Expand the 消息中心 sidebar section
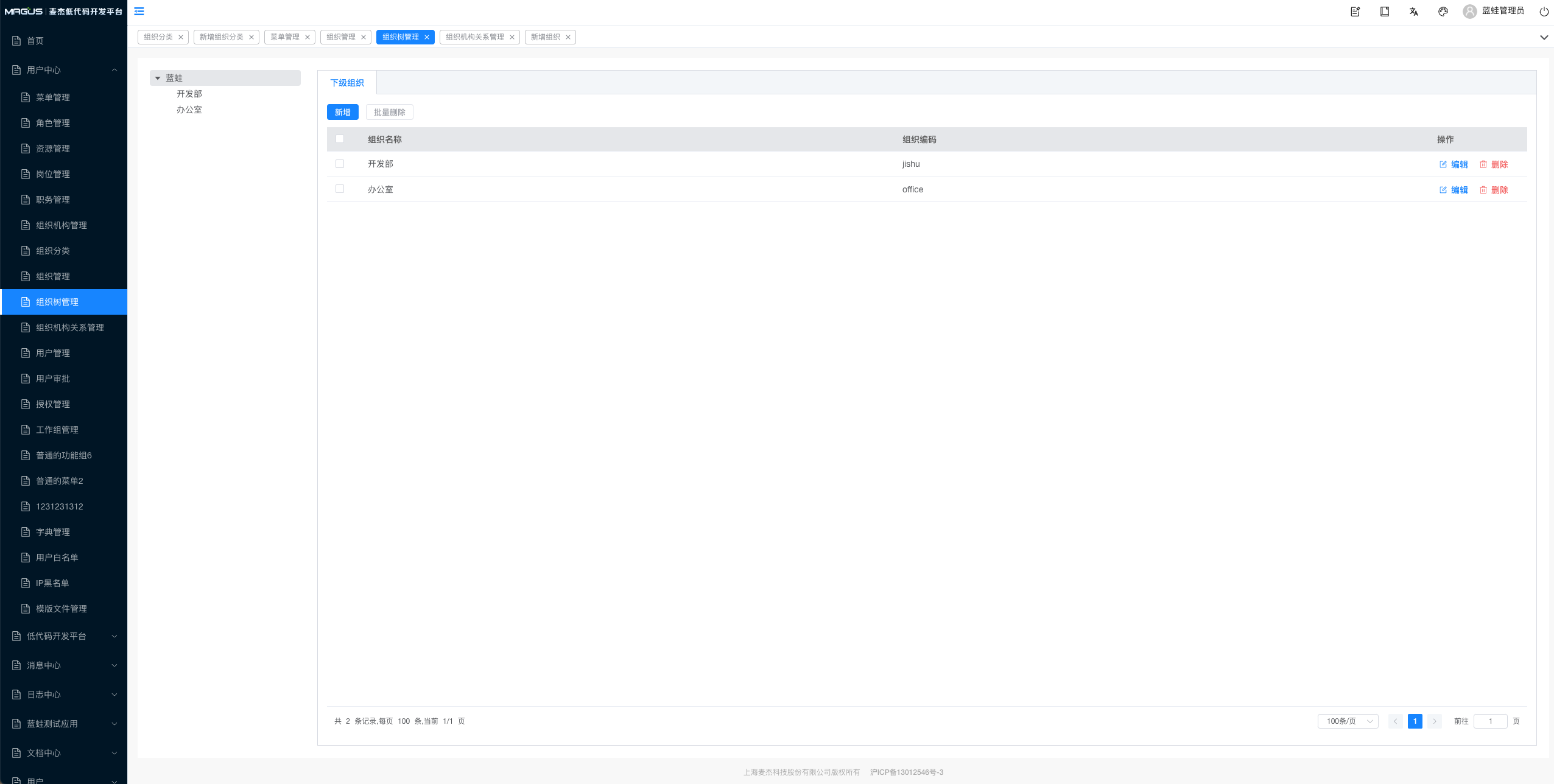1554x784 pixels. tap(64, 665)
